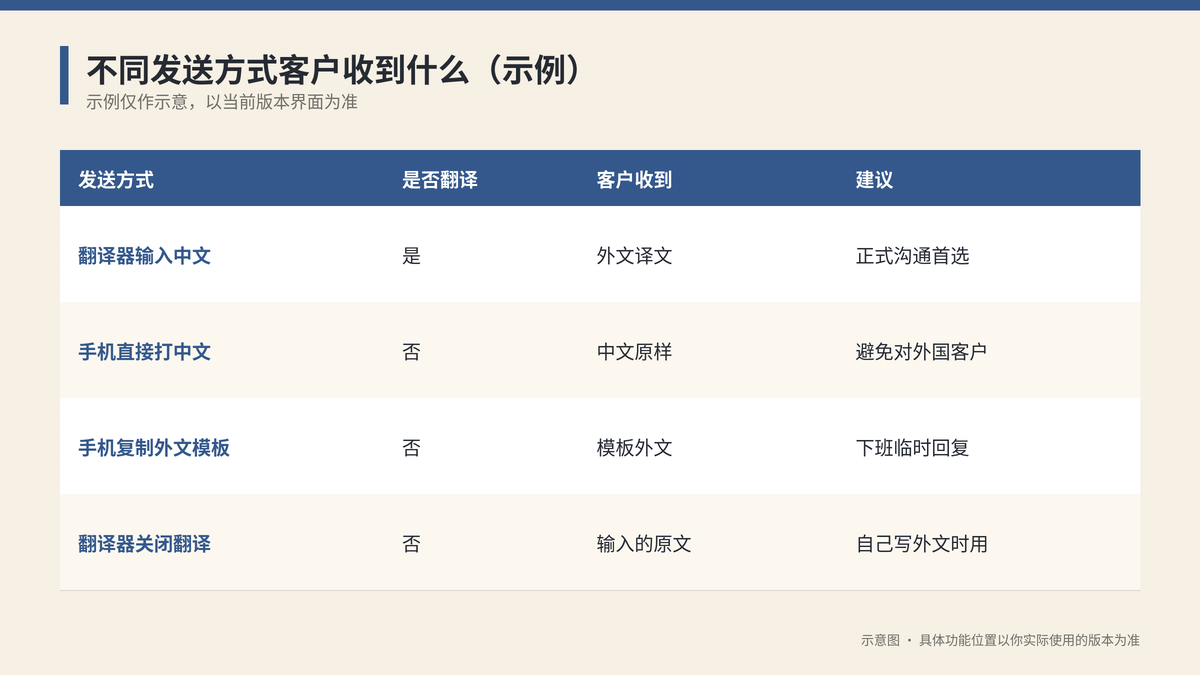1200x675 pixels.
Task: Click the 外文译文 cell
Action: point(634,256)
